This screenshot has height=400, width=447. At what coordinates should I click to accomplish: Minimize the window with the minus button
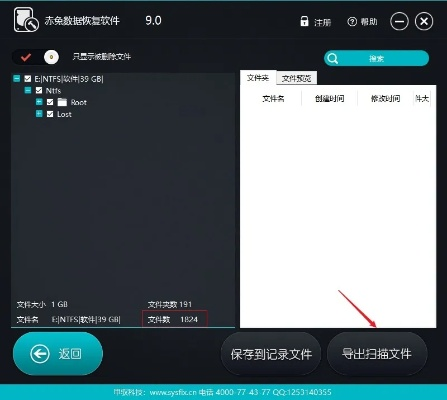pos(399,21)
